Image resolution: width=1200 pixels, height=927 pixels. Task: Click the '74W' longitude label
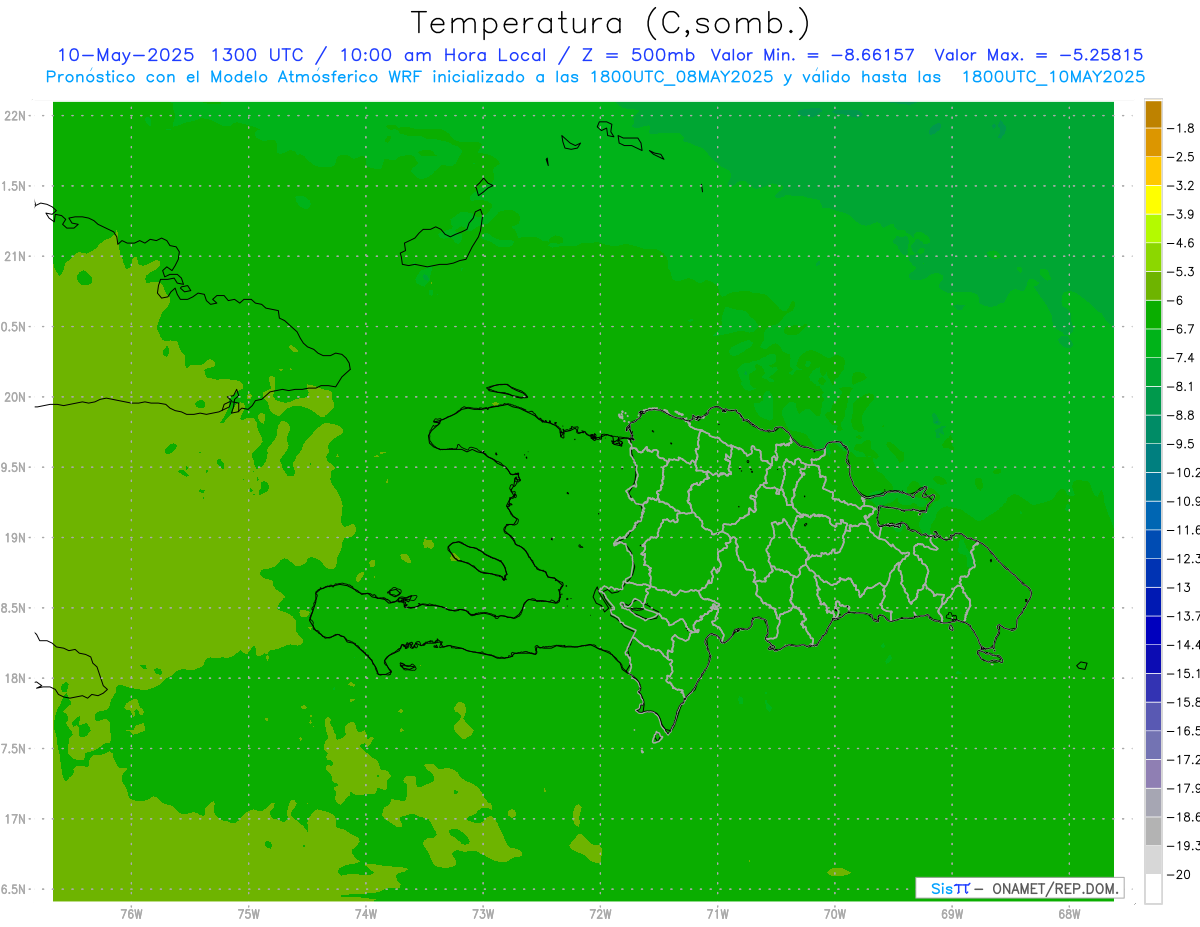tap(366, 914)
